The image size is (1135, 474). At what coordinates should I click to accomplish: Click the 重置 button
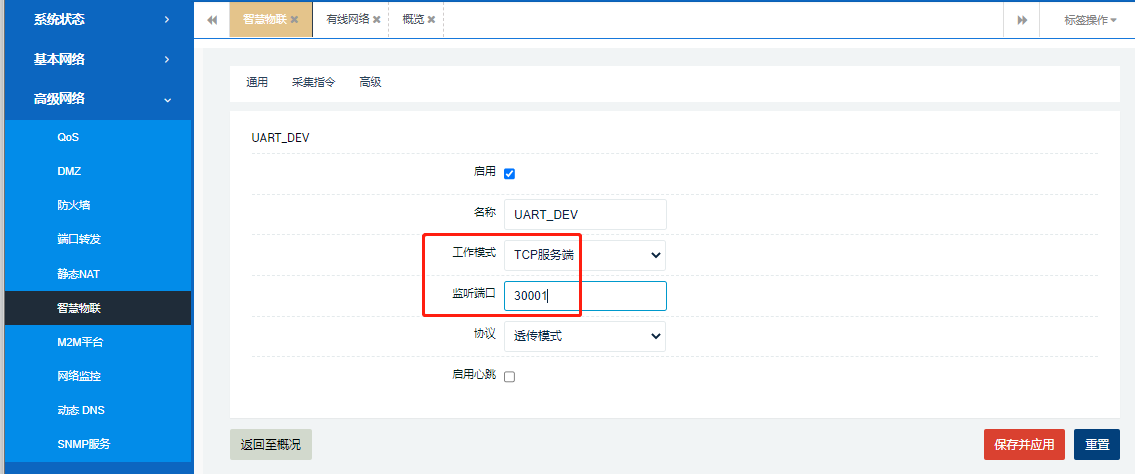click(1096, 444)
